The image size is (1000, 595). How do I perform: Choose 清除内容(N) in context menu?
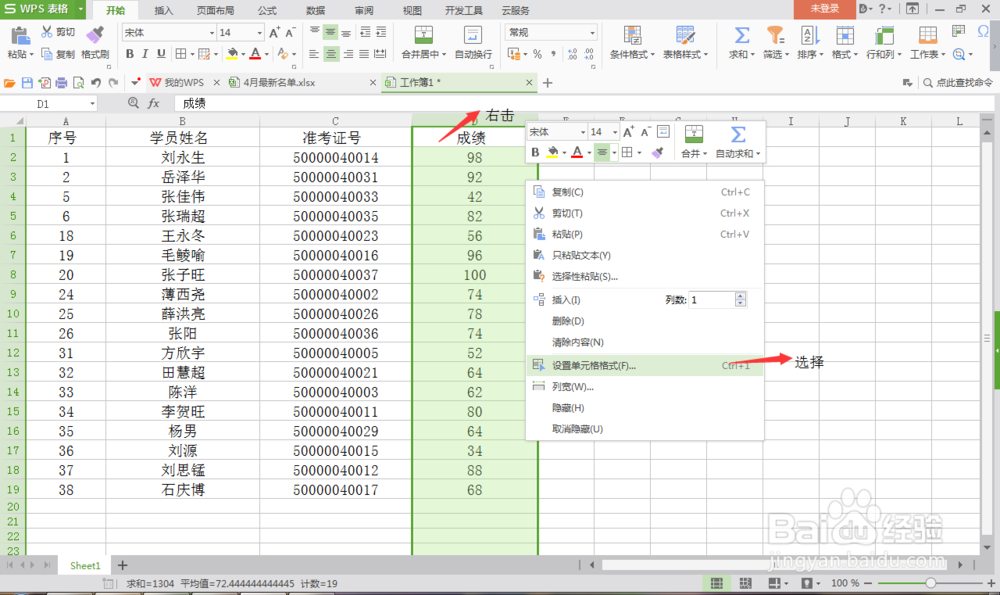tap(645, 342)
